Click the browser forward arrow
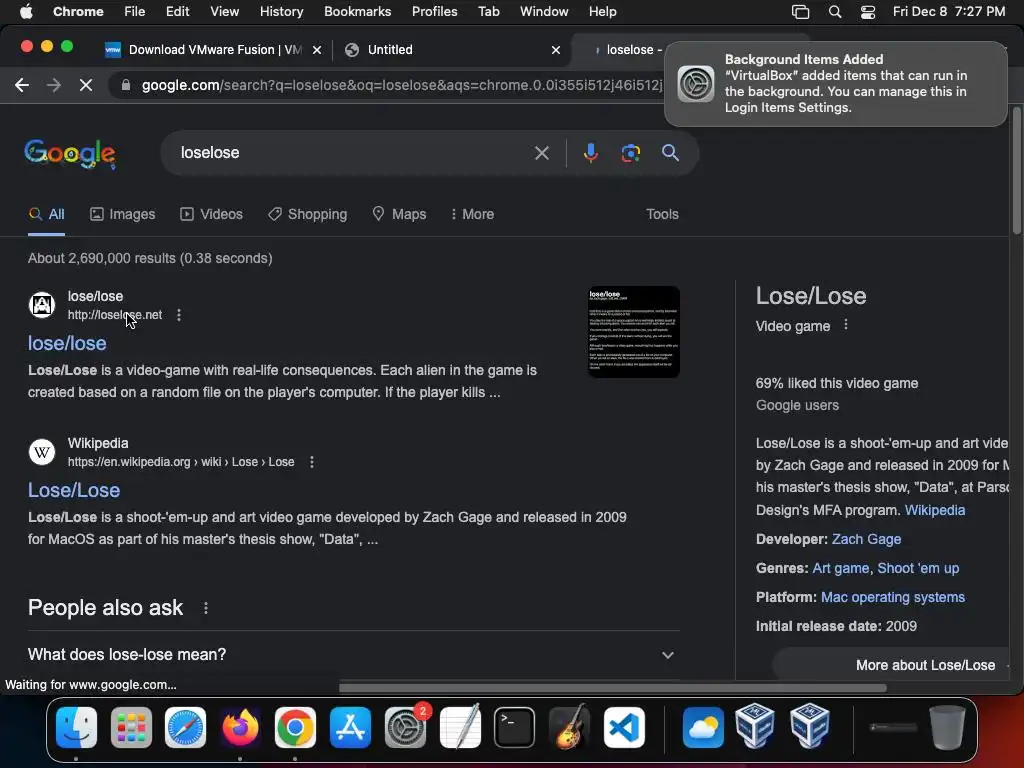This screenshot has height=768, width=1024. (54, 85)
